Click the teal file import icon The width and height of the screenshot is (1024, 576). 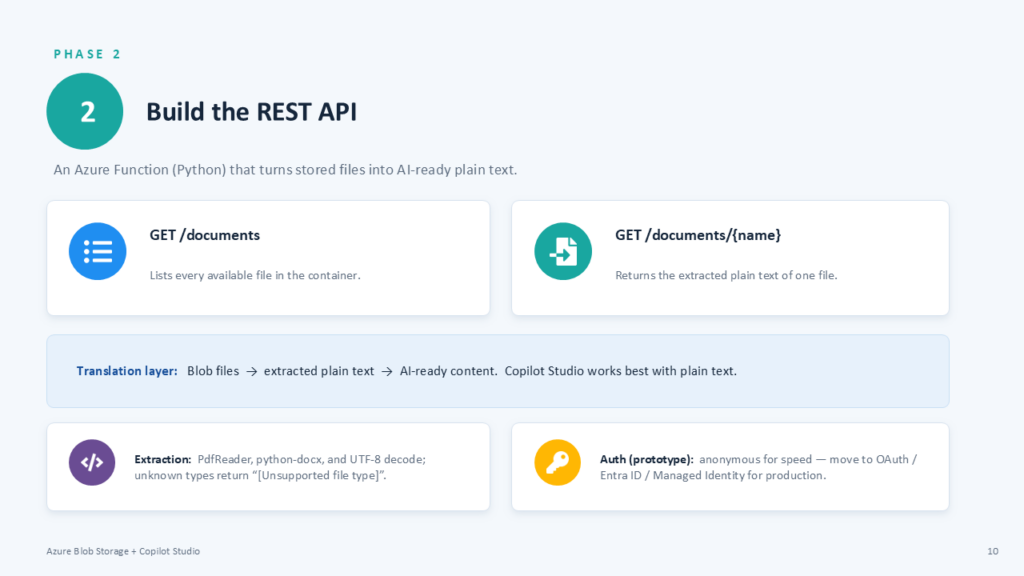pyautogui.click(x=563, y=251)
